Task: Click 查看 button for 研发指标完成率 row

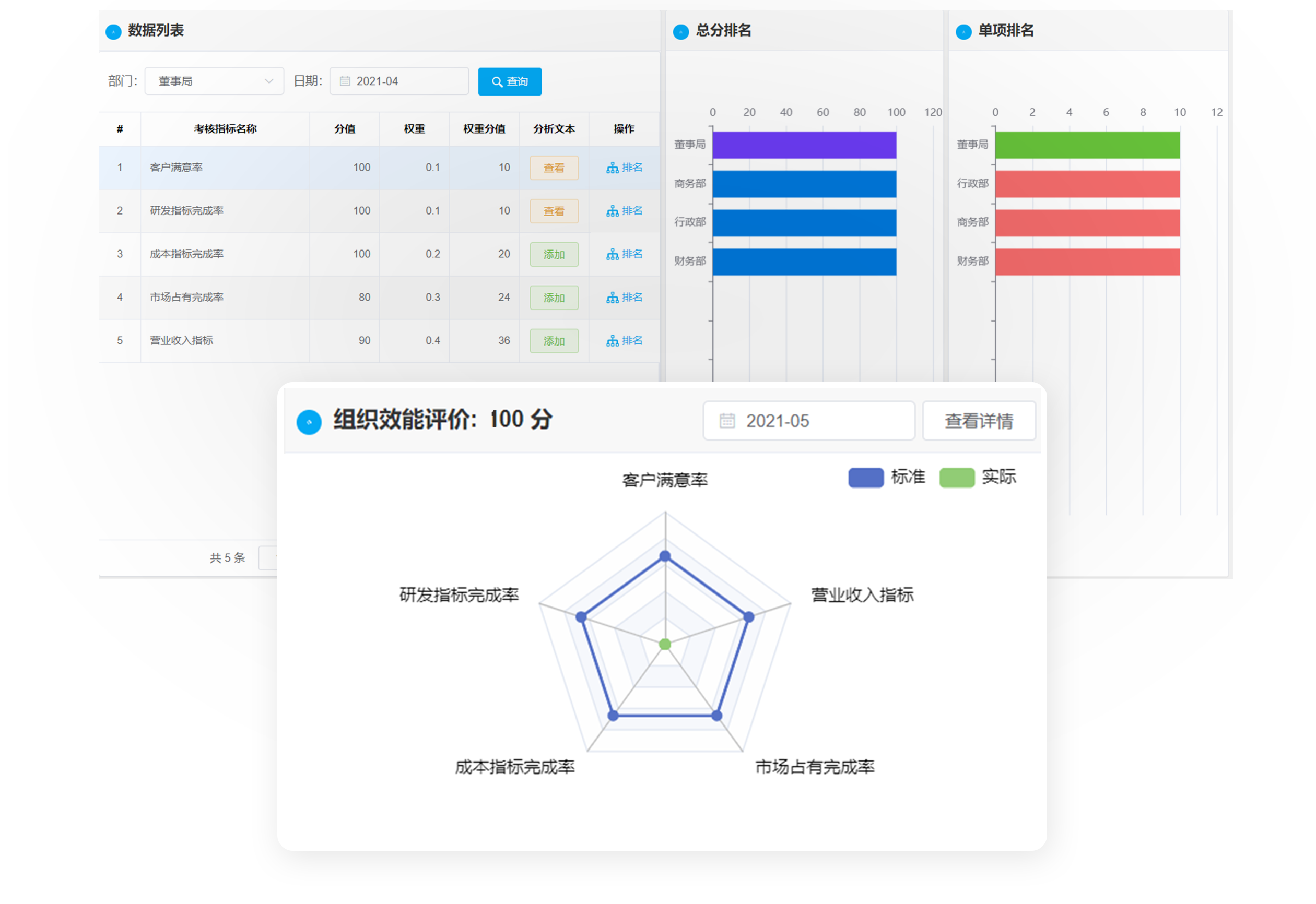Action: (x=554, y=211)
